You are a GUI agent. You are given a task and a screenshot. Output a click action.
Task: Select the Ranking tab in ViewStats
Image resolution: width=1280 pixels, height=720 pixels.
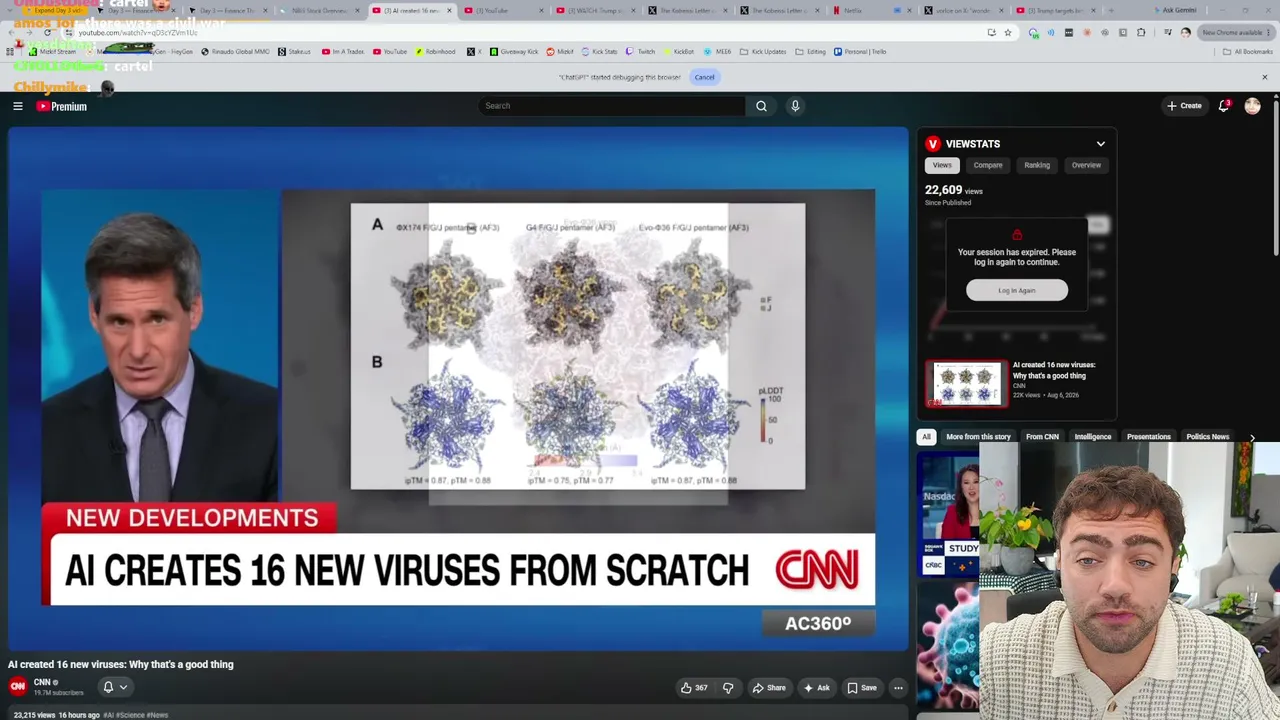coord(1037,165)
